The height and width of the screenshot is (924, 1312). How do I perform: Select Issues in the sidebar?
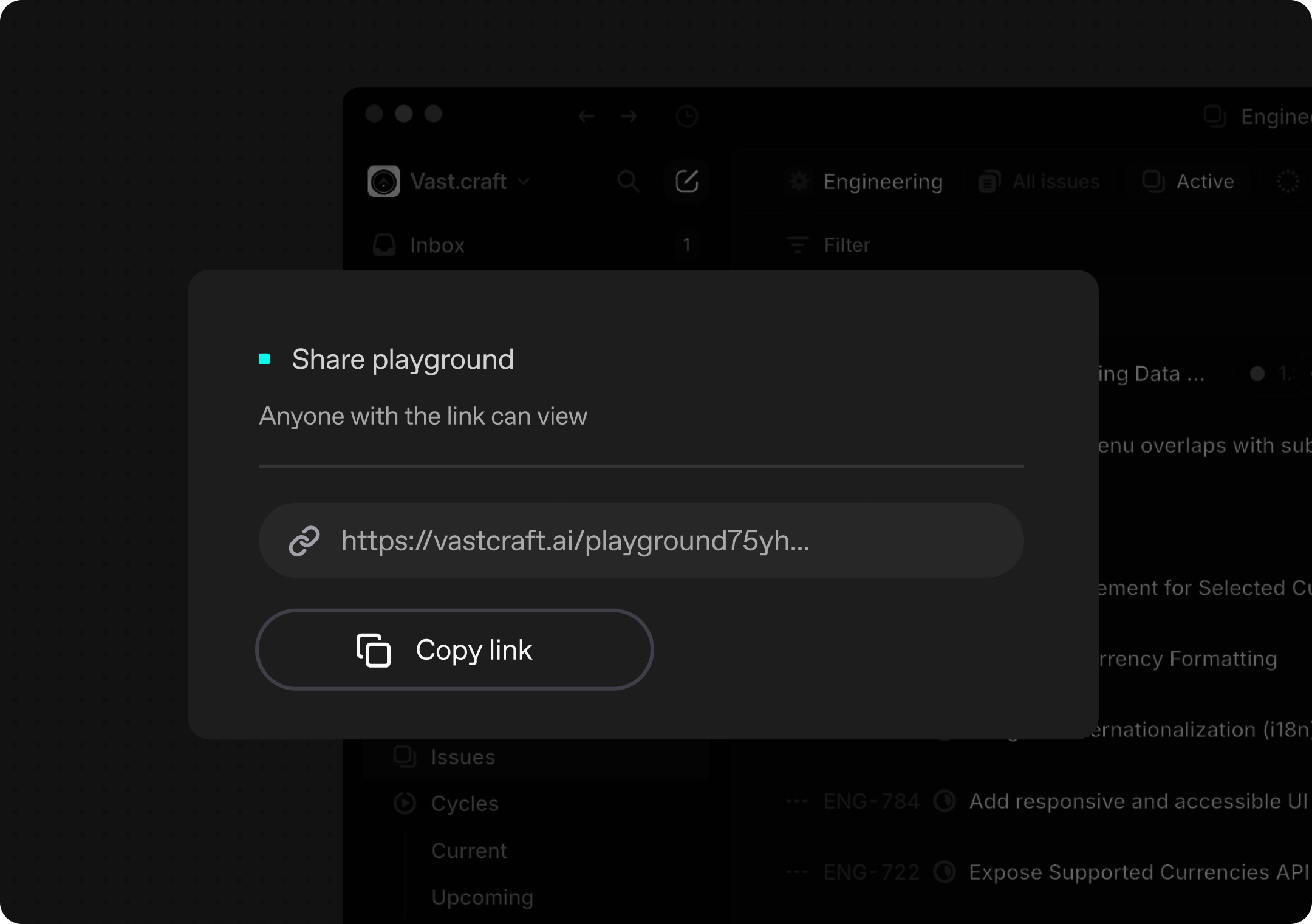point(462,757)
